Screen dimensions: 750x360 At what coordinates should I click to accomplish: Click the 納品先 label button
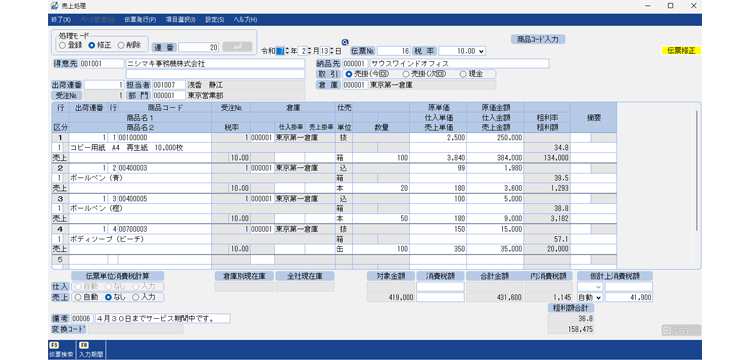[x=329, y=64]
